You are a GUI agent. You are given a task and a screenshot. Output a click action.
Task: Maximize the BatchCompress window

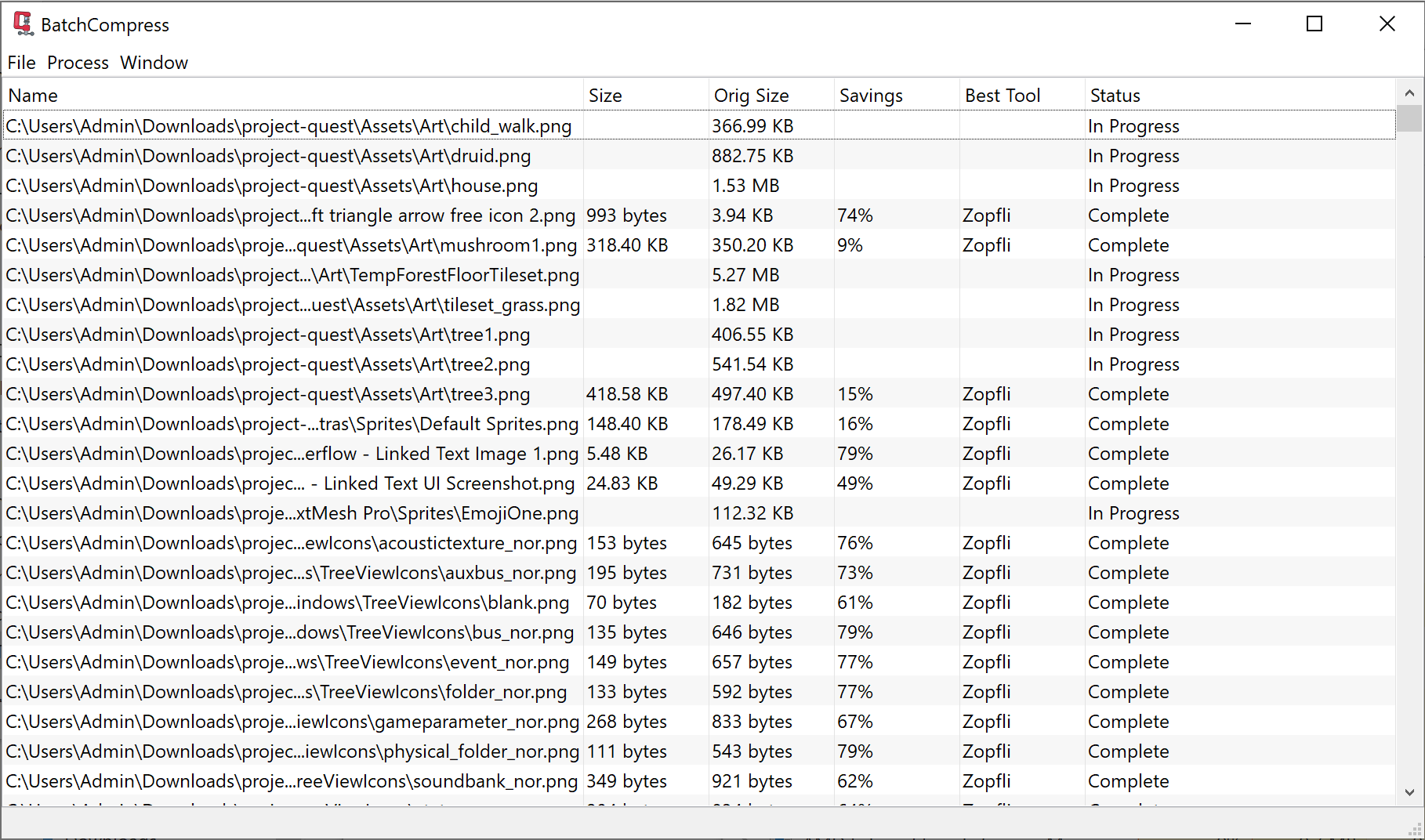[x=1314, y=24]
